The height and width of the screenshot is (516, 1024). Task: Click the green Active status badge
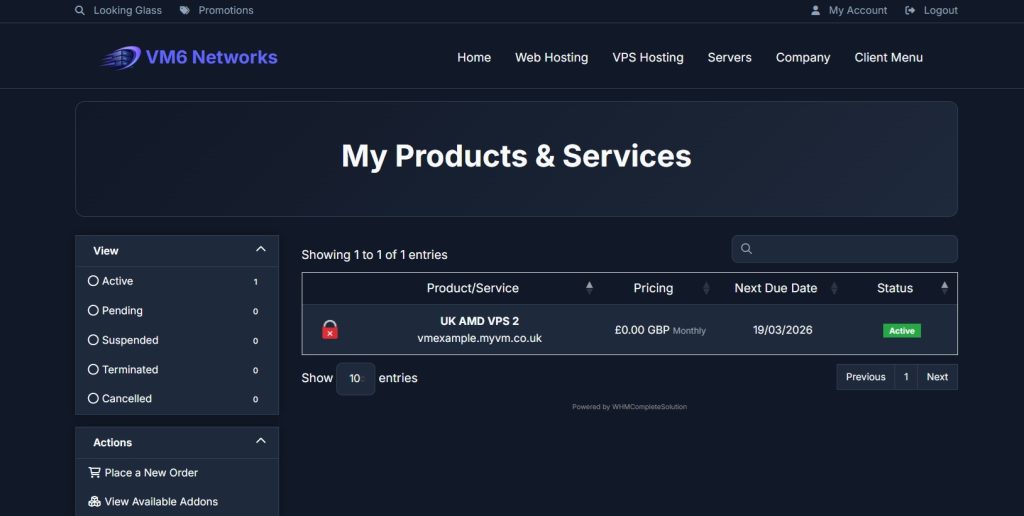(x=901, y=330)
